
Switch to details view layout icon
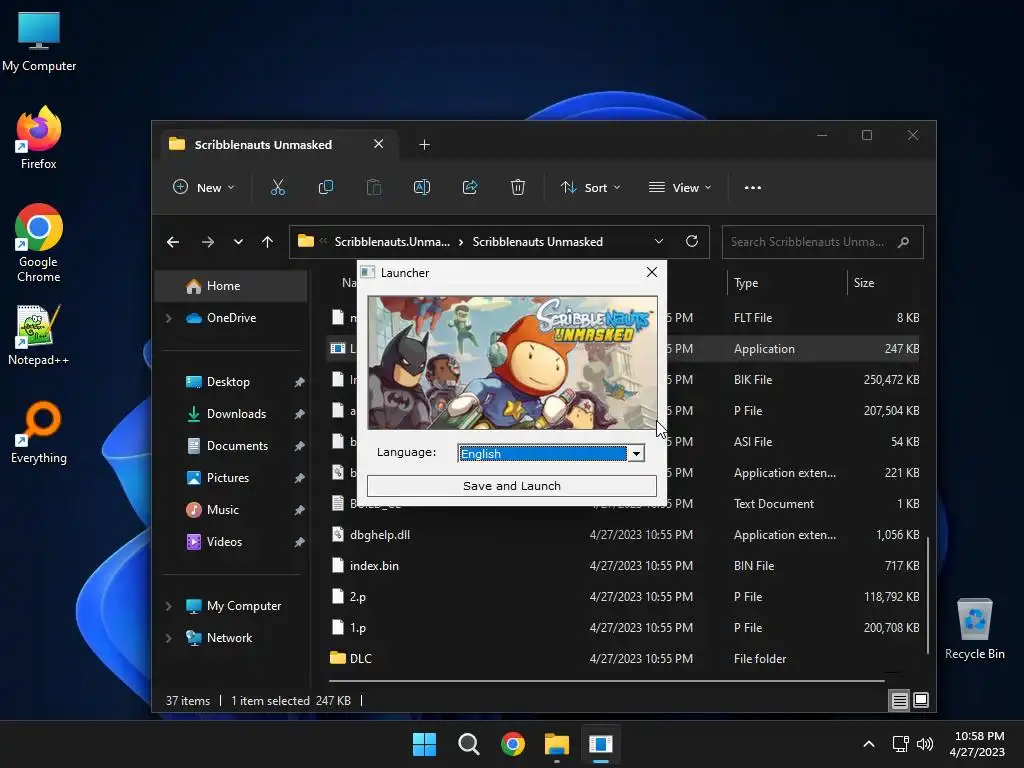click(x=899, y=701)
